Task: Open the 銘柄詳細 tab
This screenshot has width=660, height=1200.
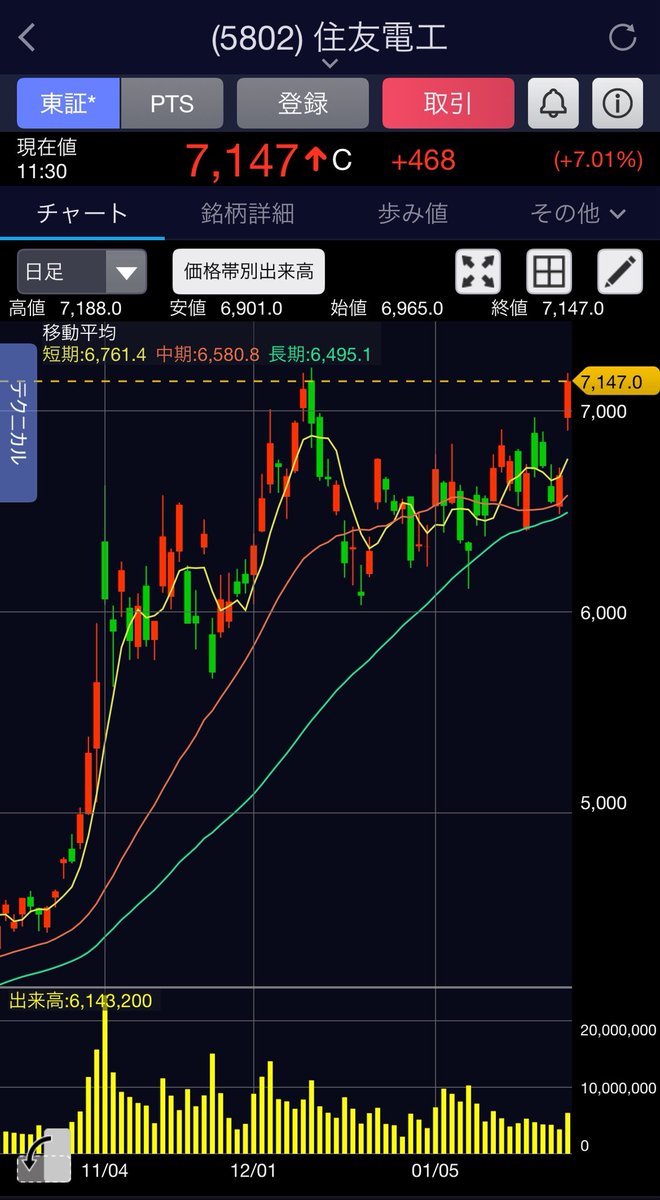Action: click(247, 213)
